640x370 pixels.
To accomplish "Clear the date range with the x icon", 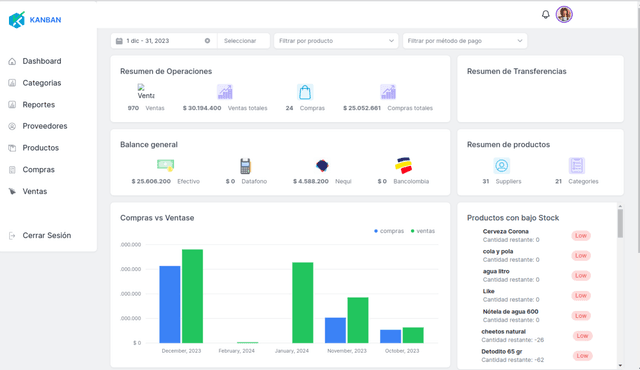I will click(x=207, y=41).
